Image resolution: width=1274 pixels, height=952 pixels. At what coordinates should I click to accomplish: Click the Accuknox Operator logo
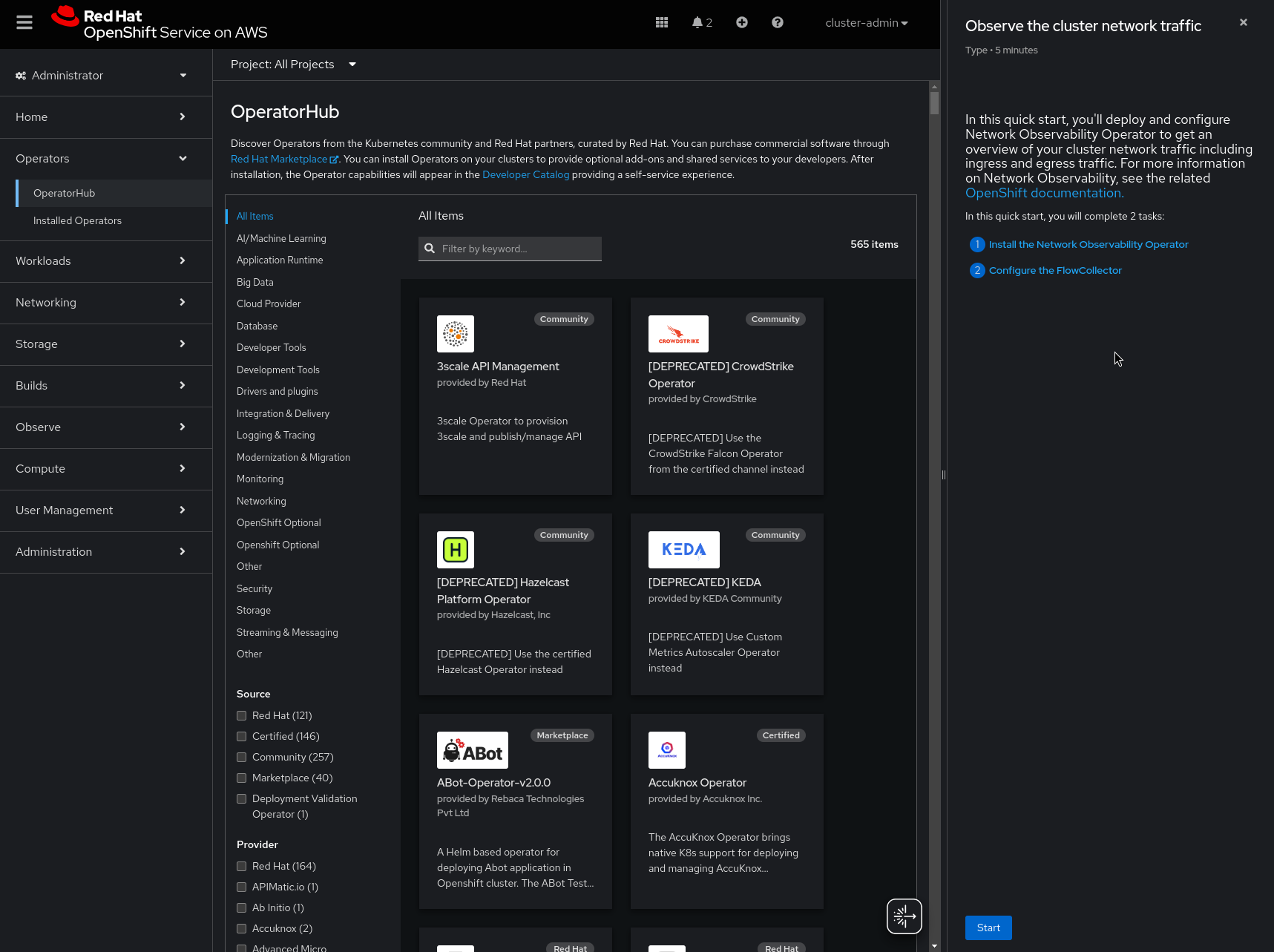click(x=667, y=750)
